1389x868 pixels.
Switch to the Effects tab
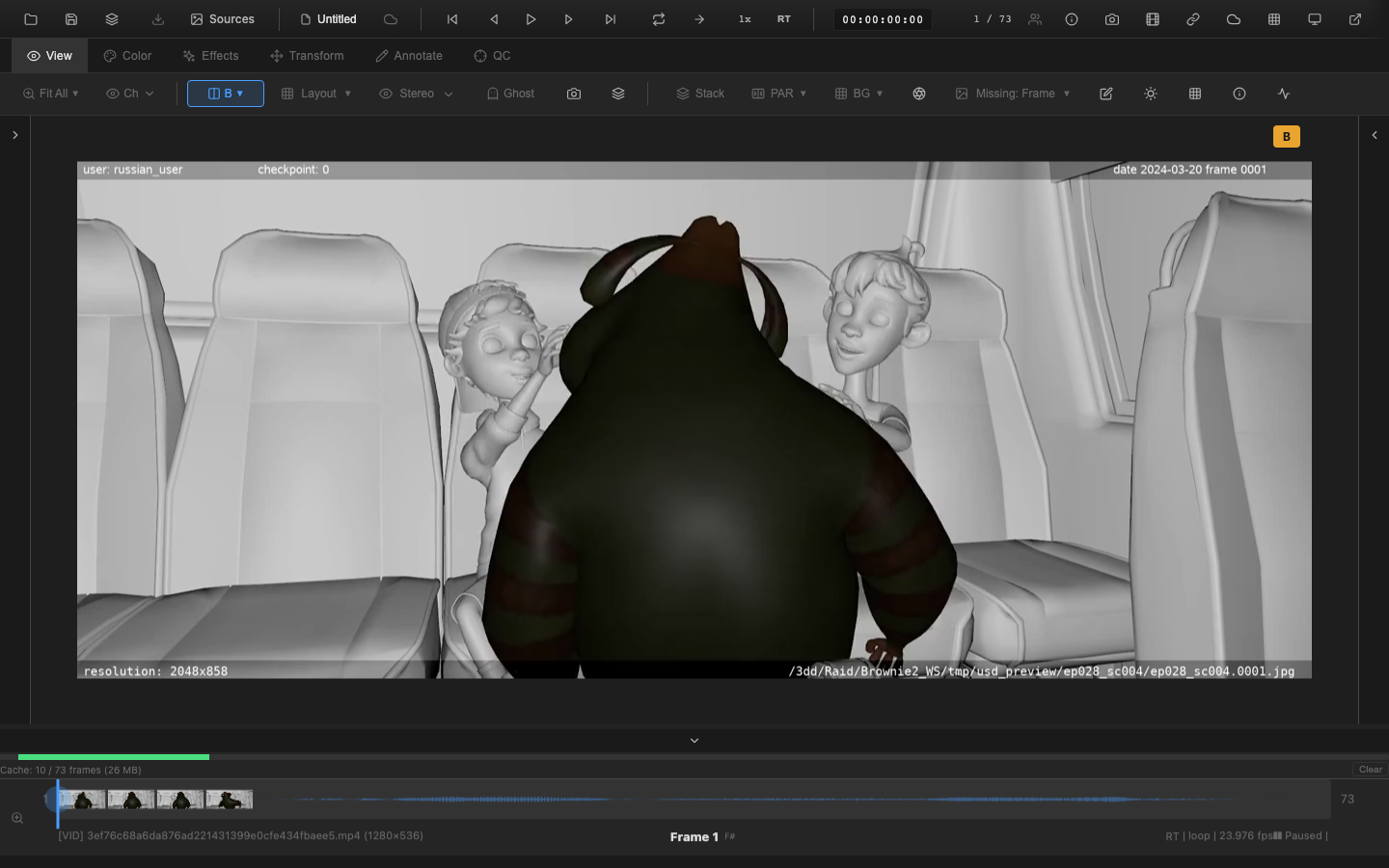click(210, 56)
